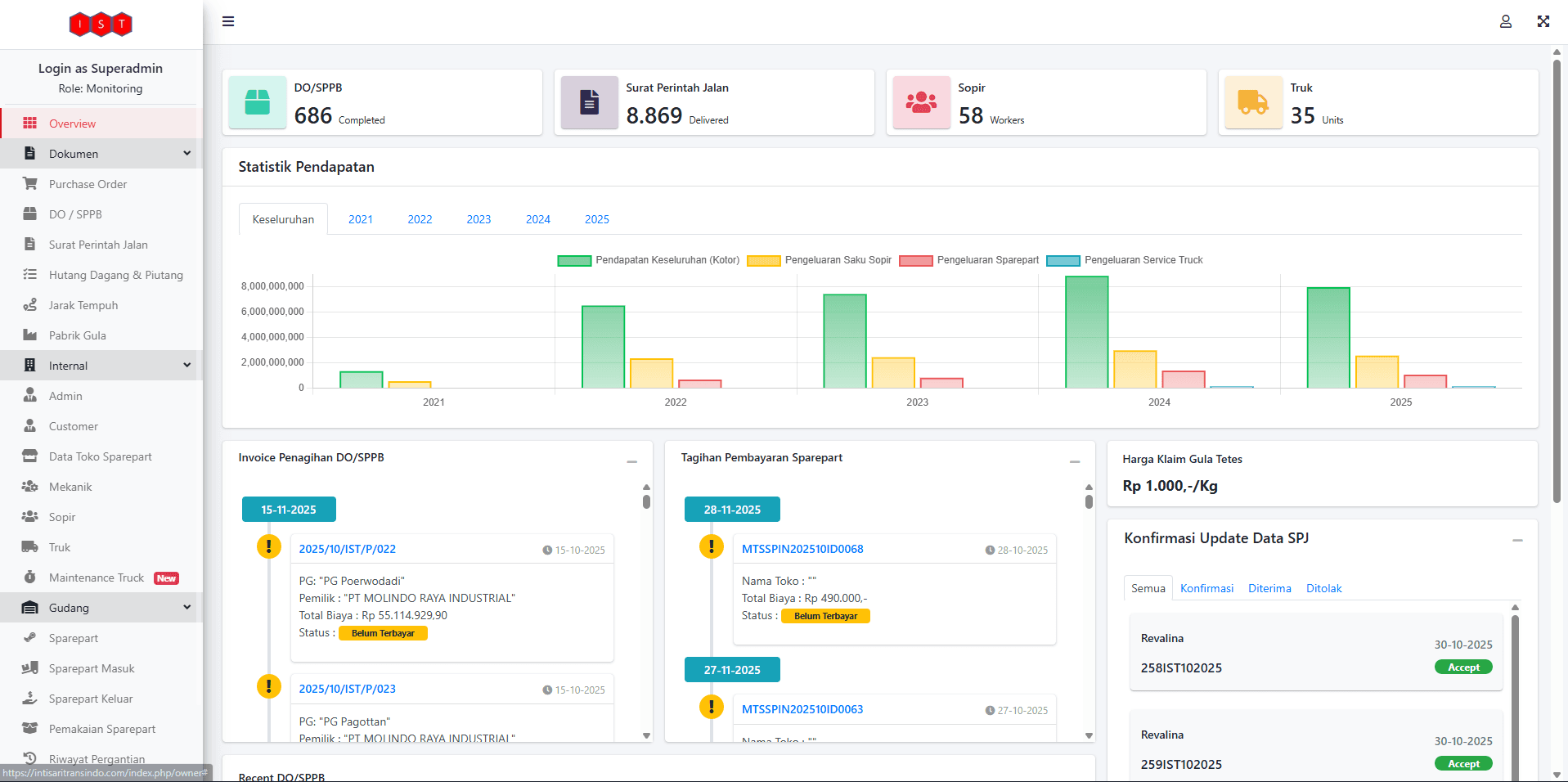Minimize the Tagihan Pembayaran Sparepart card
Image resolution: width=1568 pixels, height=782 pixels.
(x=1075, y=461)
